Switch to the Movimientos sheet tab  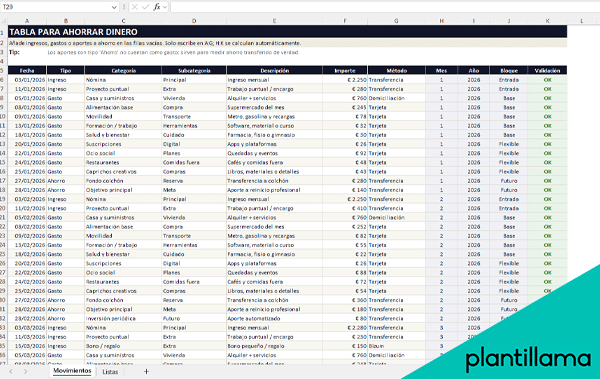(72, 371)
